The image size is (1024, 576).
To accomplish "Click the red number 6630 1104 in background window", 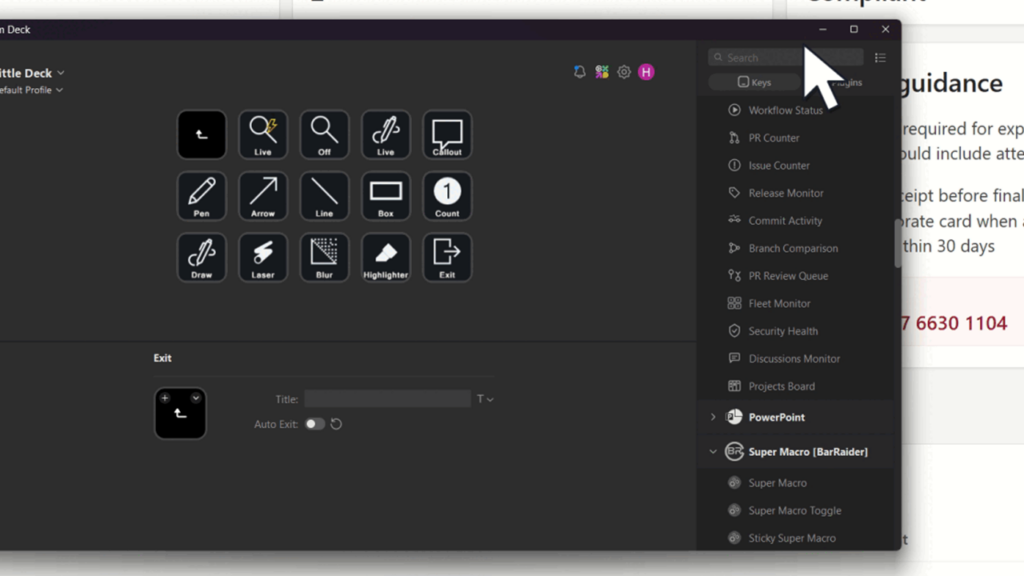I will (x=961, y=323).
